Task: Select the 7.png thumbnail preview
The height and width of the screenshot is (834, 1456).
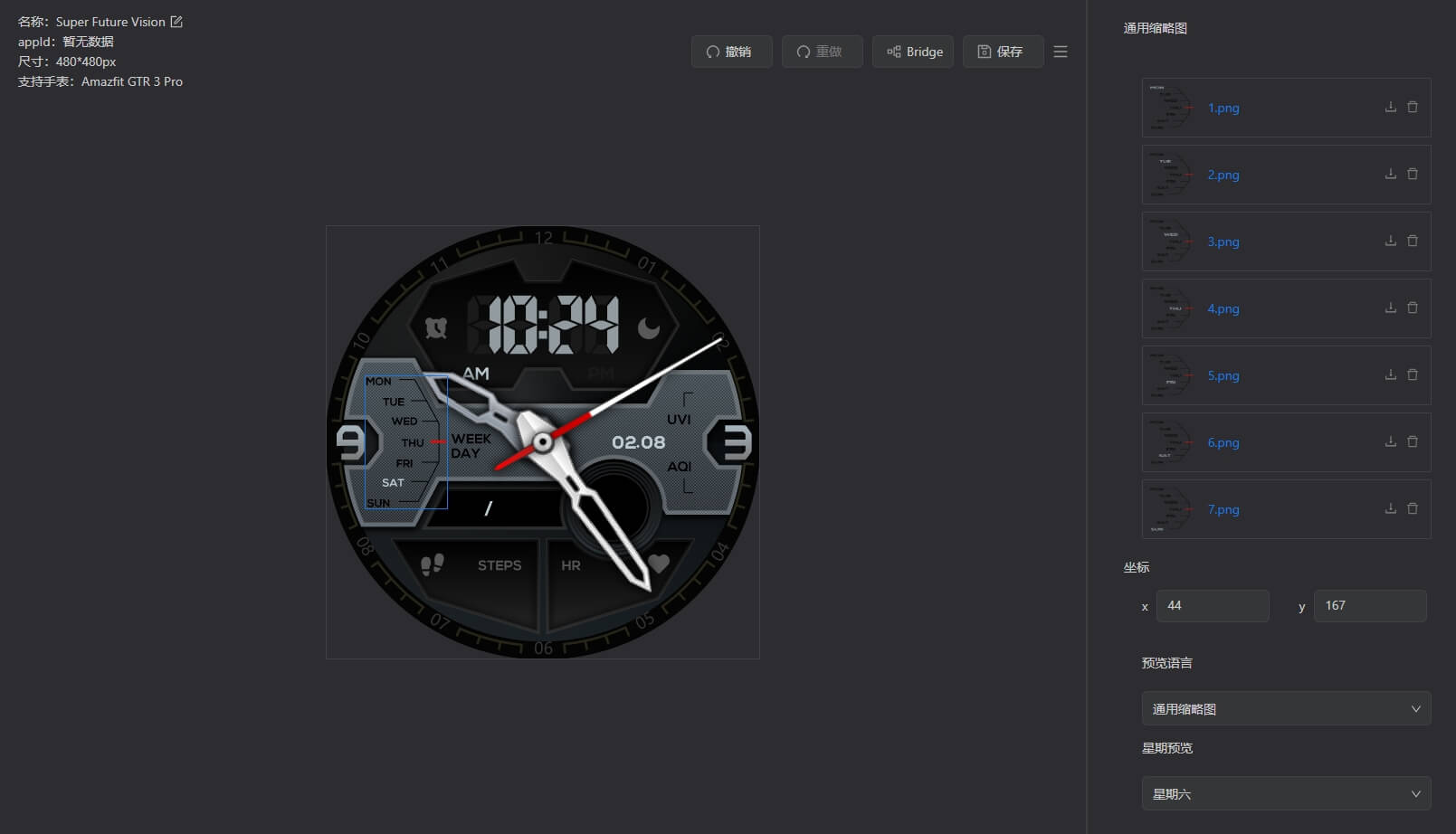Action: click(1170, 509)
